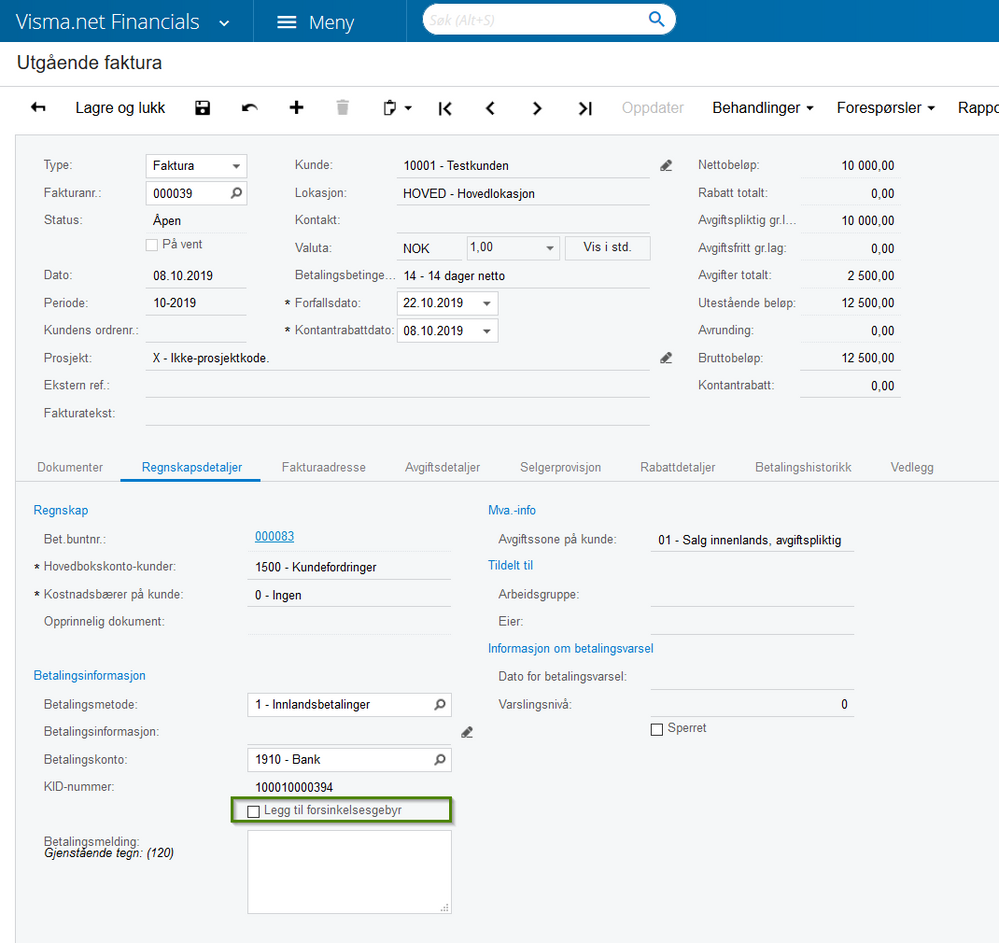Click the back arrow icon in toolbar
Viewport: 999px width, 943px height.
[x=38, y=108]
